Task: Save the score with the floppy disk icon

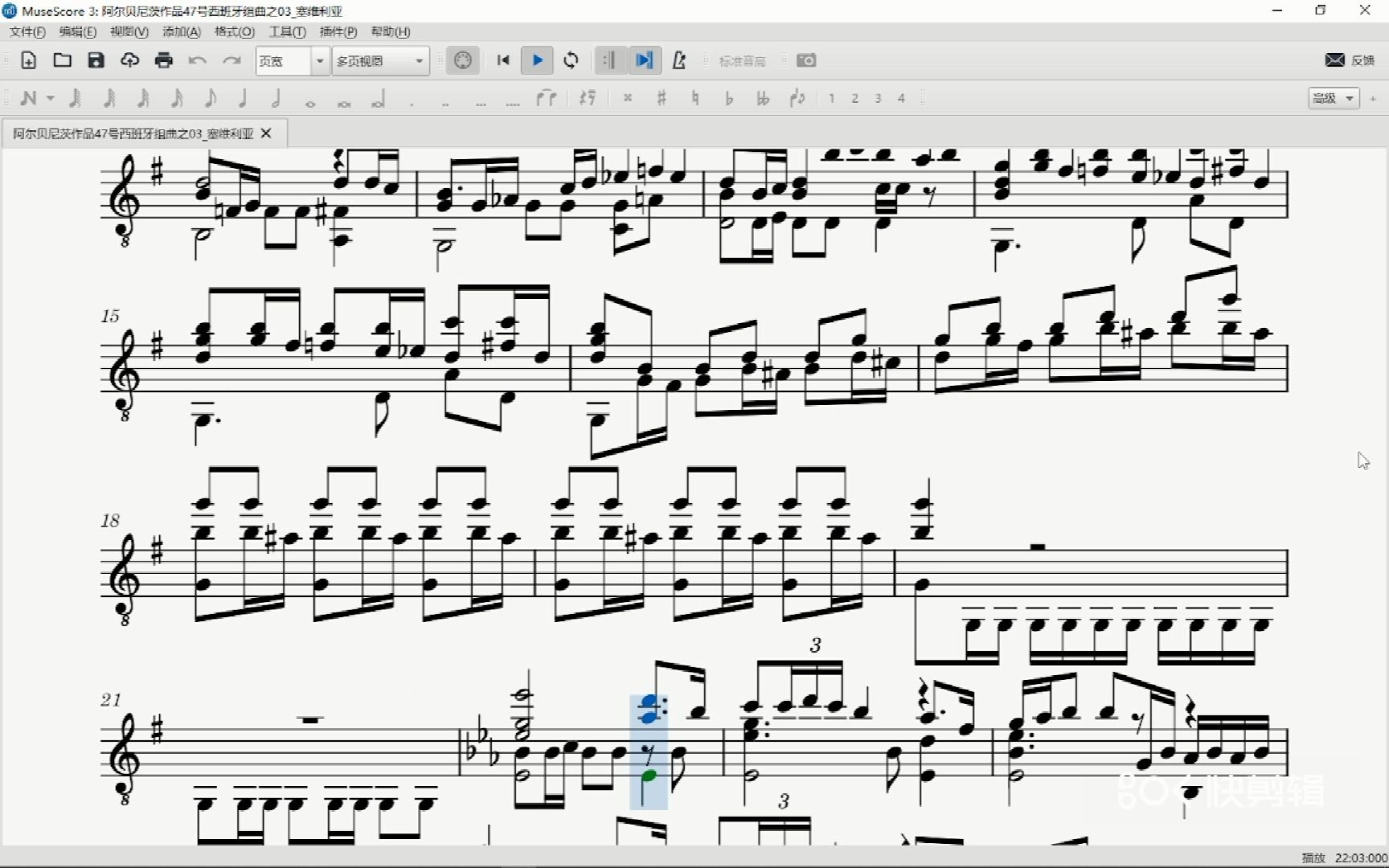Action: coord(96,60)
